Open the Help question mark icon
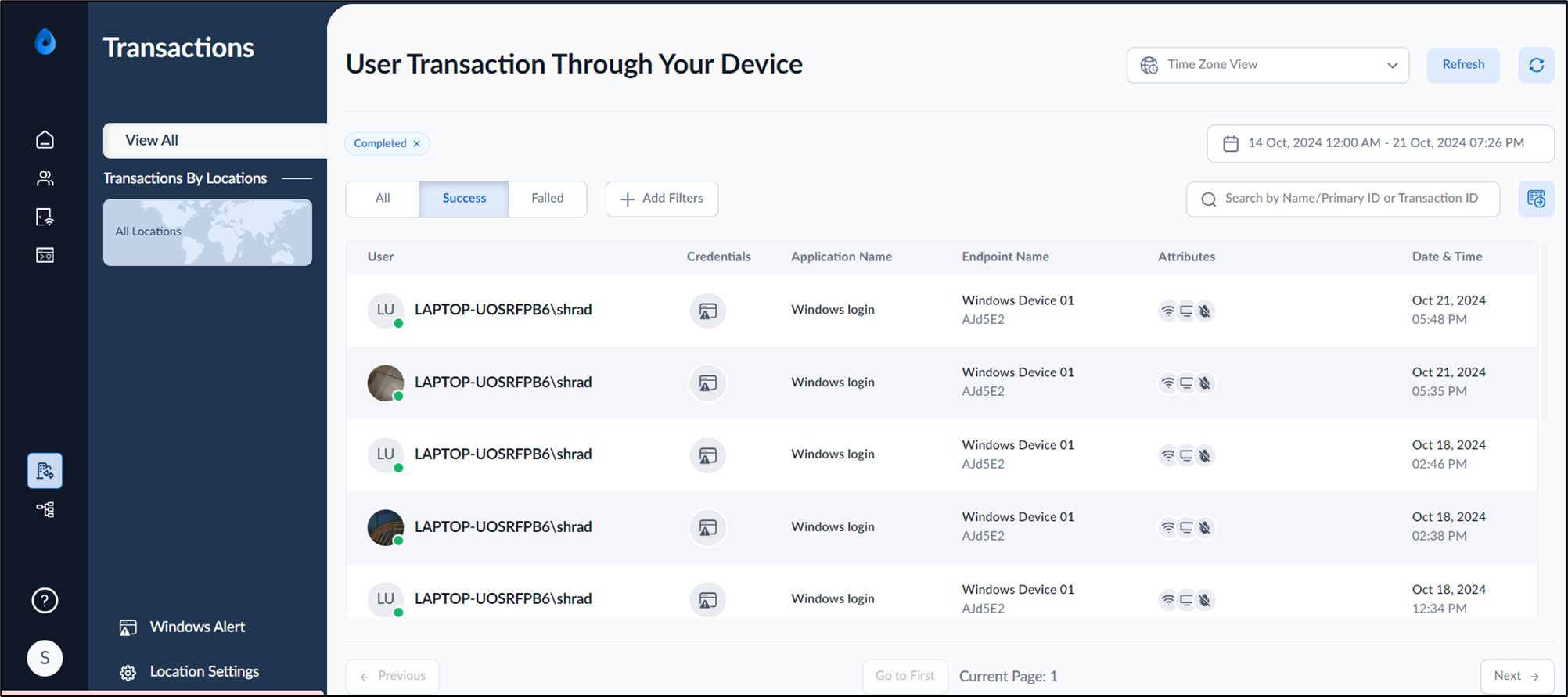 point(45,600)
